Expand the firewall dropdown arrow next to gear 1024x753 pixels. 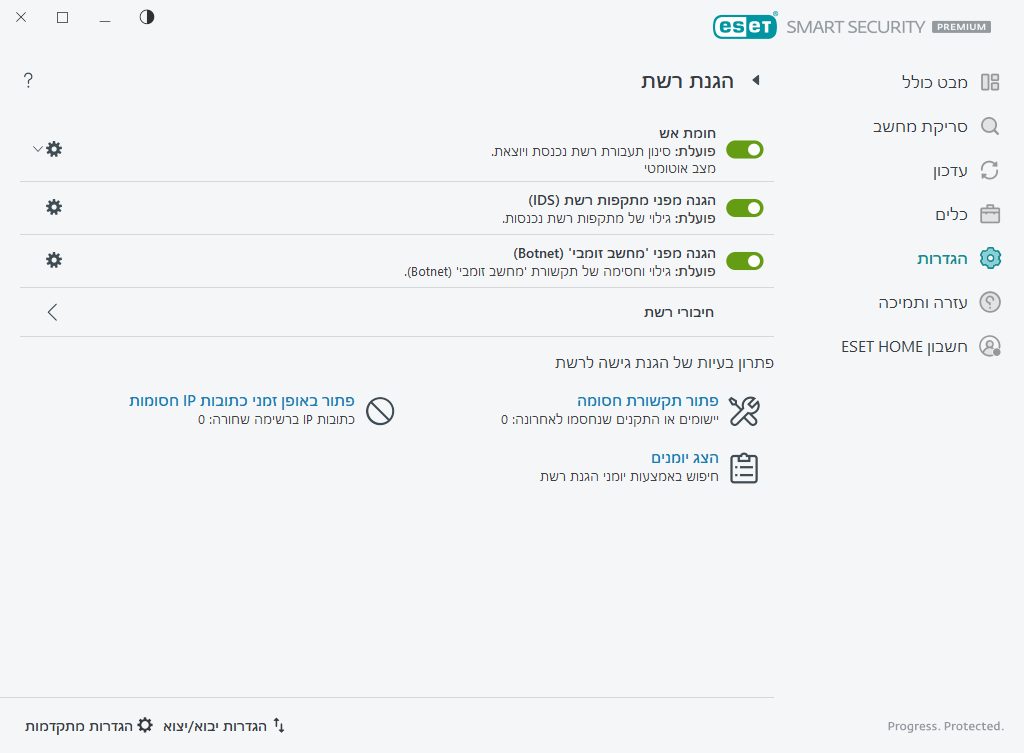tap(37, 149)
